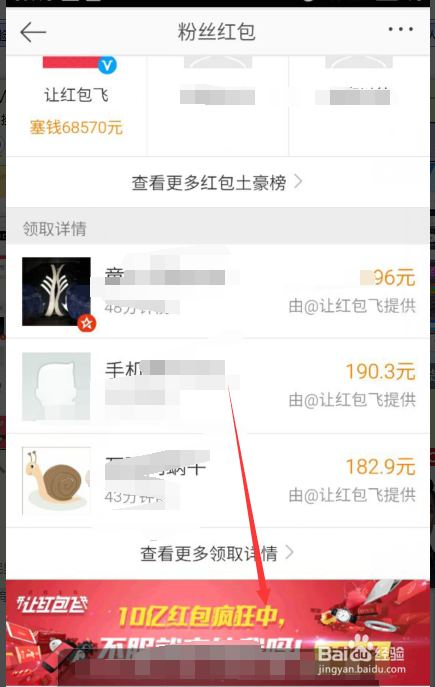Tap the 10亿红包疯狂中 banner ad

coord(218,632)
